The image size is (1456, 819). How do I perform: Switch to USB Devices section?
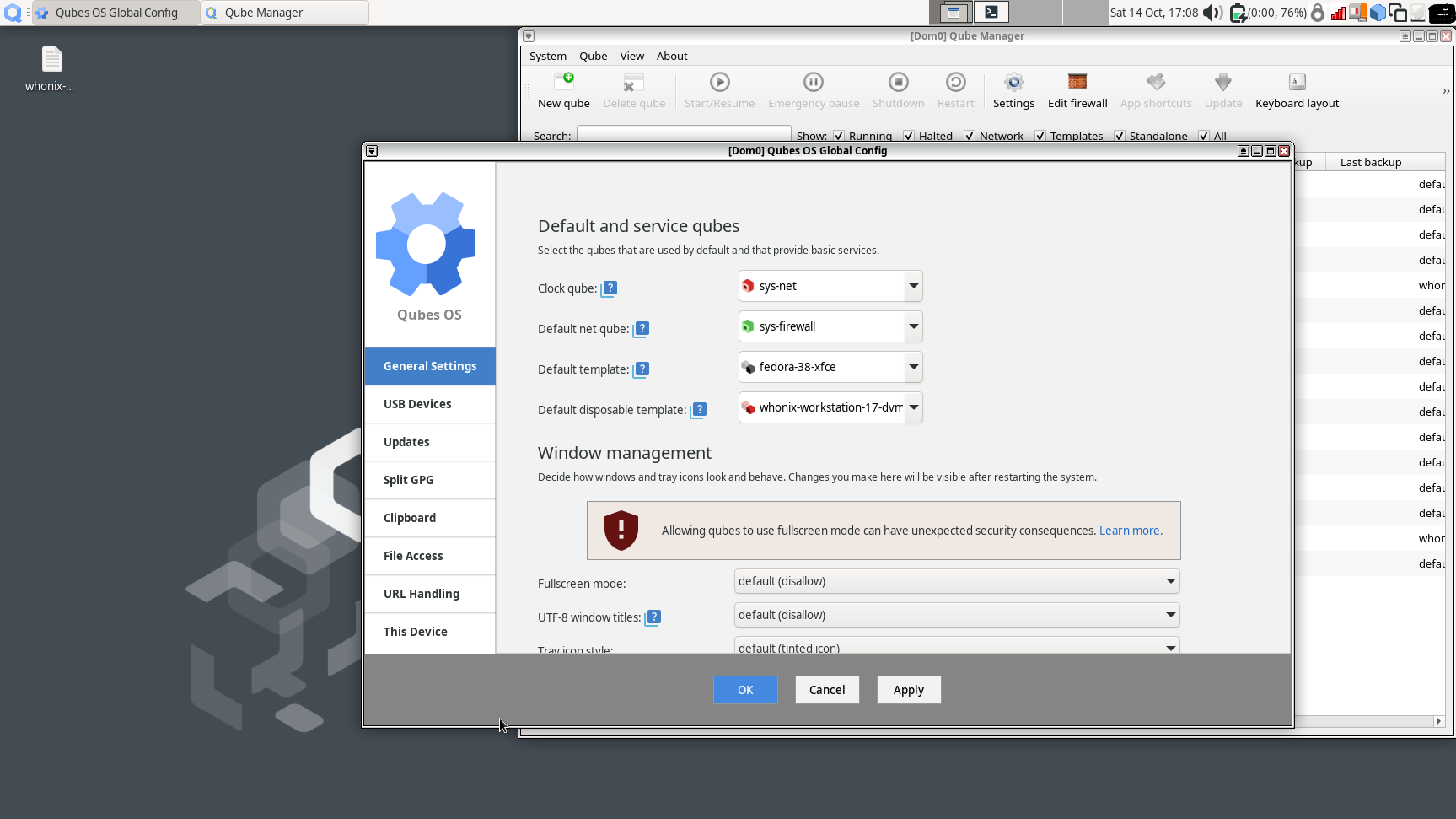(430, 404)
